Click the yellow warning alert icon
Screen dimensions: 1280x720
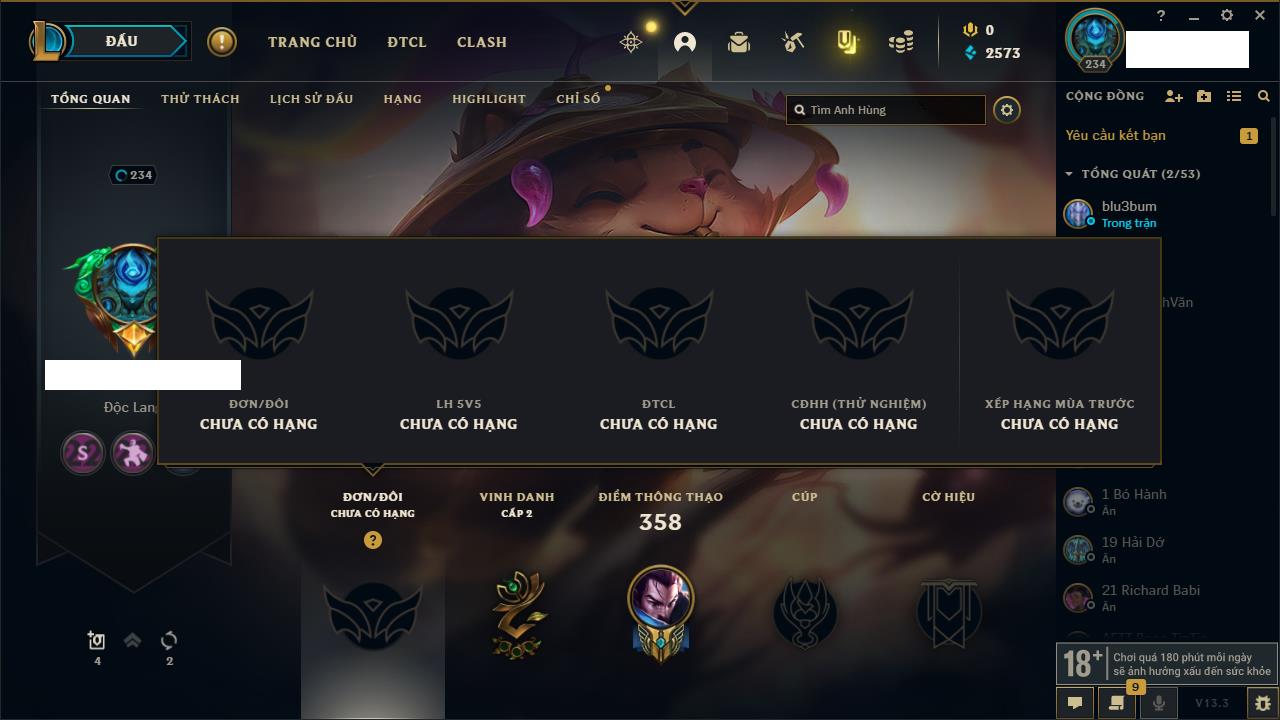[x=222, y=42]
